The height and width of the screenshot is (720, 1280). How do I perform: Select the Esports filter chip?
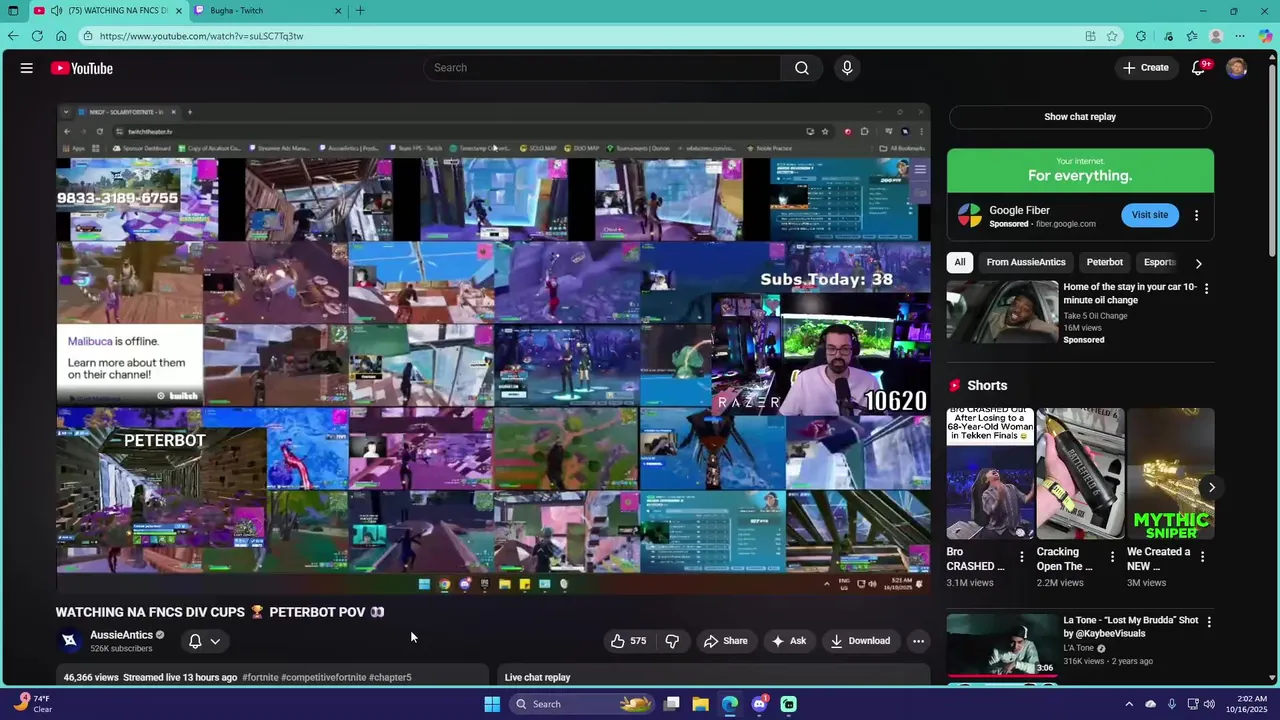click(x=1160, y=262)
